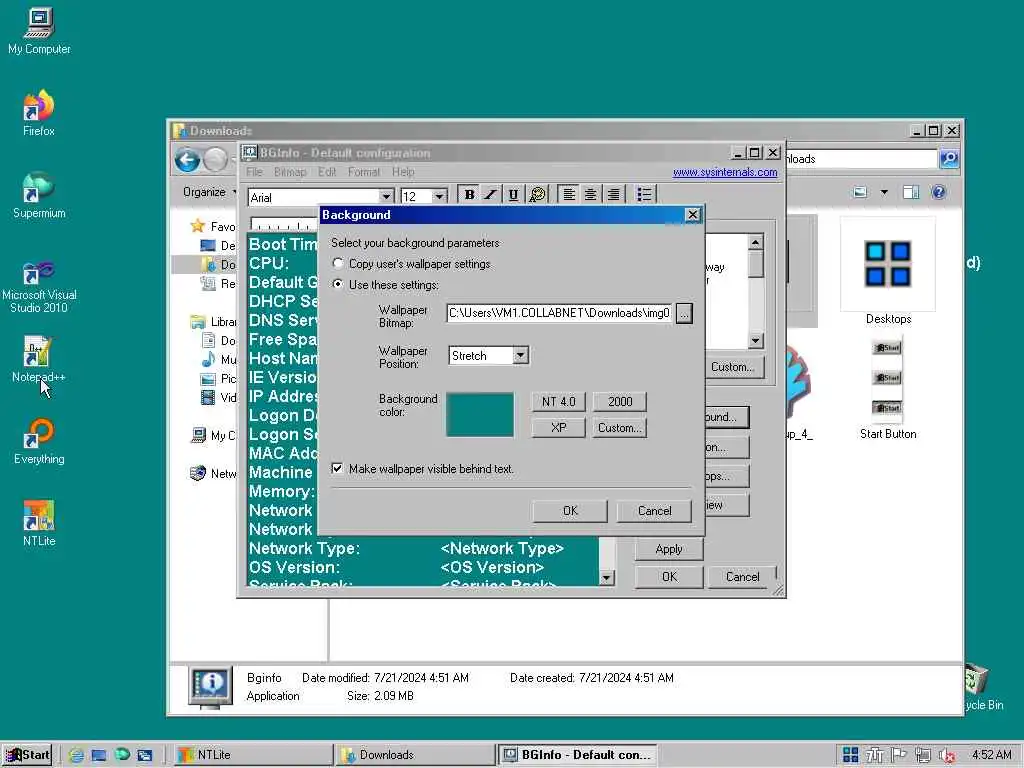Select the Copy user's wallpaper settings radio button

[338, 264]
